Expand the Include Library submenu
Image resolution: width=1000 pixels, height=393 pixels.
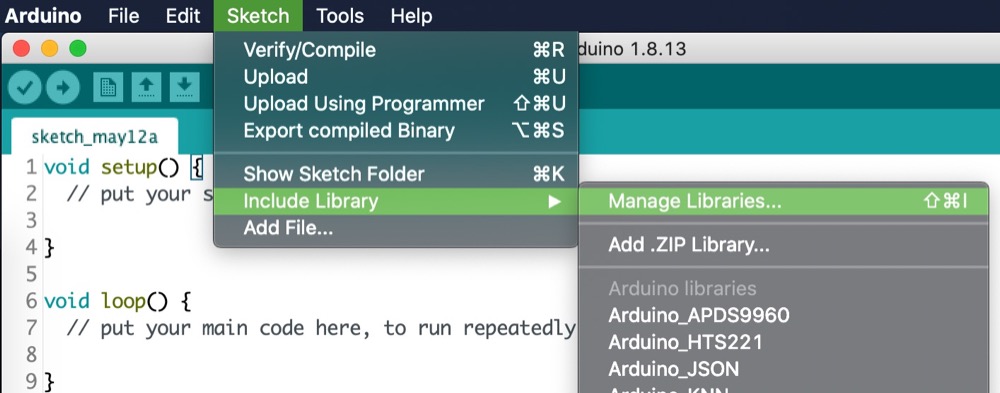395,201
